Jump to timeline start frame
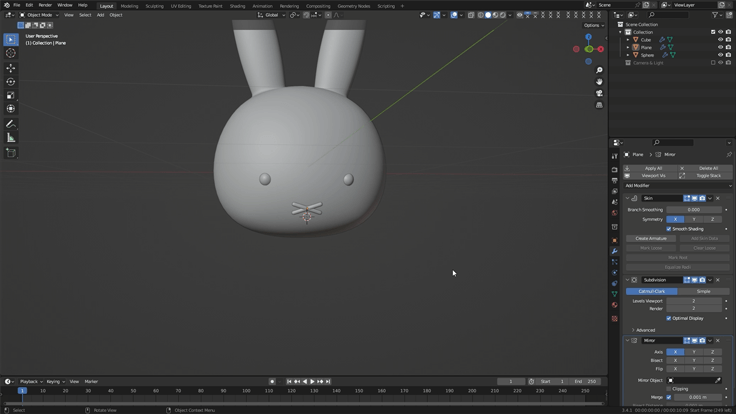This screenshot has width=736, height=414. 289,382
